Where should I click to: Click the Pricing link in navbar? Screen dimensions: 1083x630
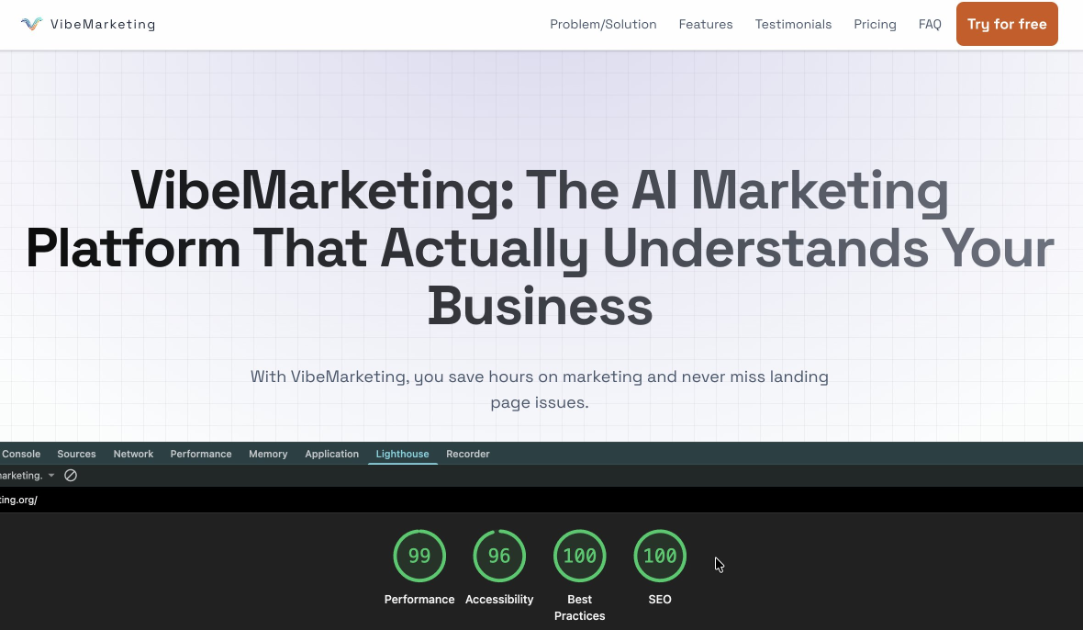pyautogui.click(x=875, y=24)
